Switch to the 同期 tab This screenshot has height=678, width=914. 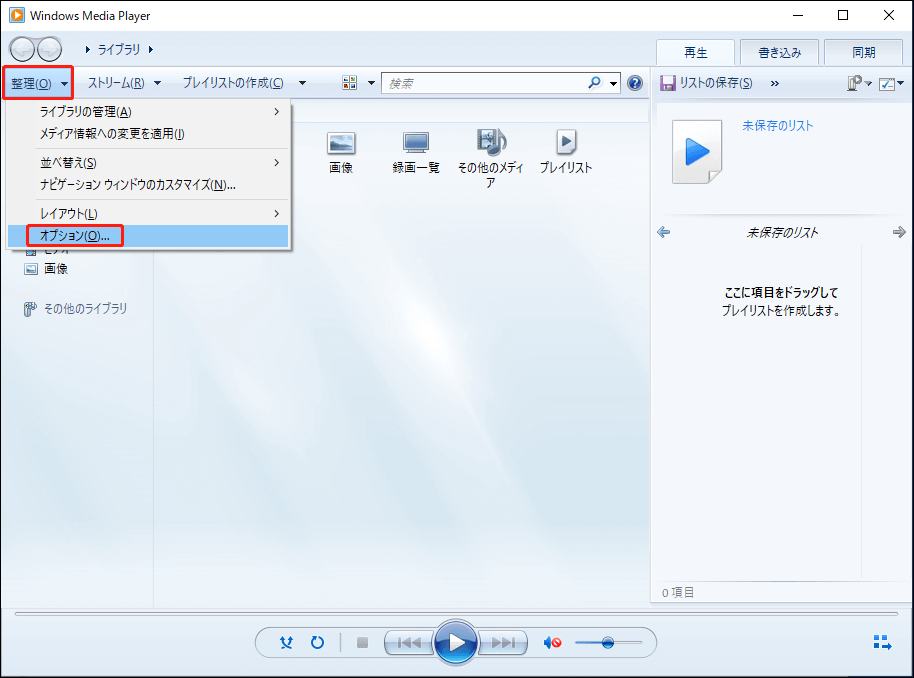[863, 52]
